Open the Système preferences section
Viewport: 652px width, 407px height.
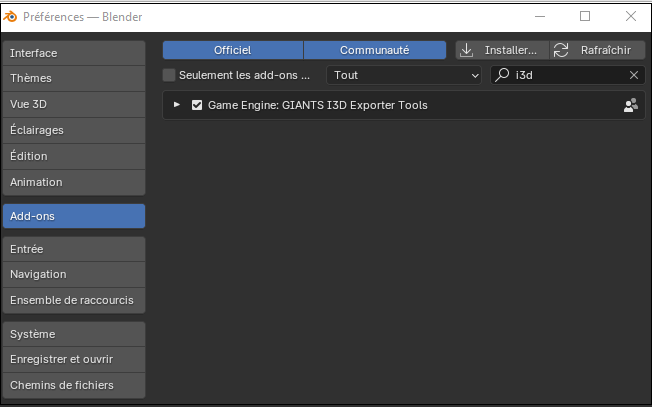(x=74, y=334)
